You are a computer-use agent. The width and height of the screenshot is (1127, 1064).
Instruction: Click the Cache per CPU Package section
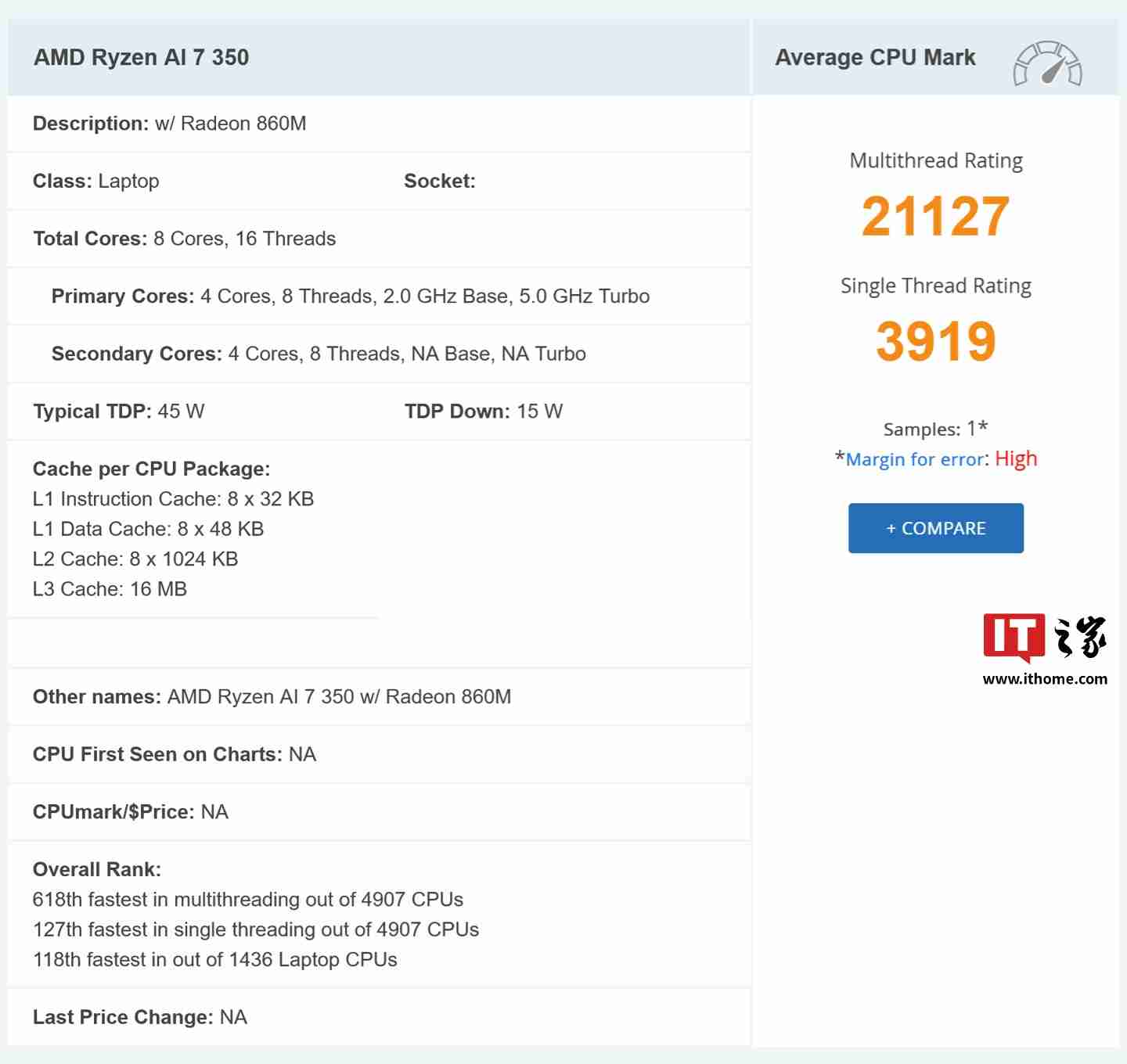coord(152,469)
